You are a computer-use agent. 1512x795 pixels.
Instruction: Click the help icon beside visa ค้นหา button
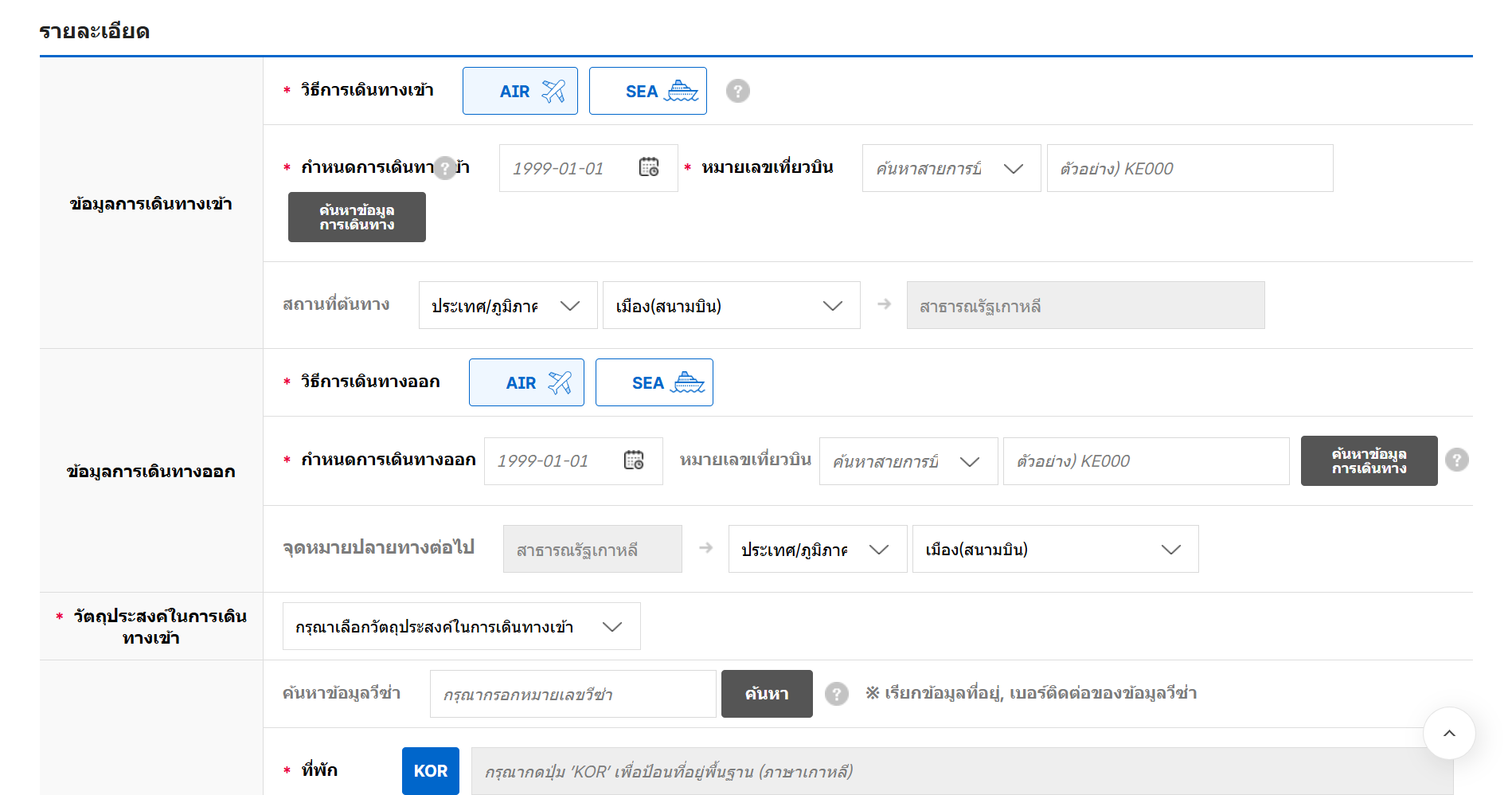836,694
